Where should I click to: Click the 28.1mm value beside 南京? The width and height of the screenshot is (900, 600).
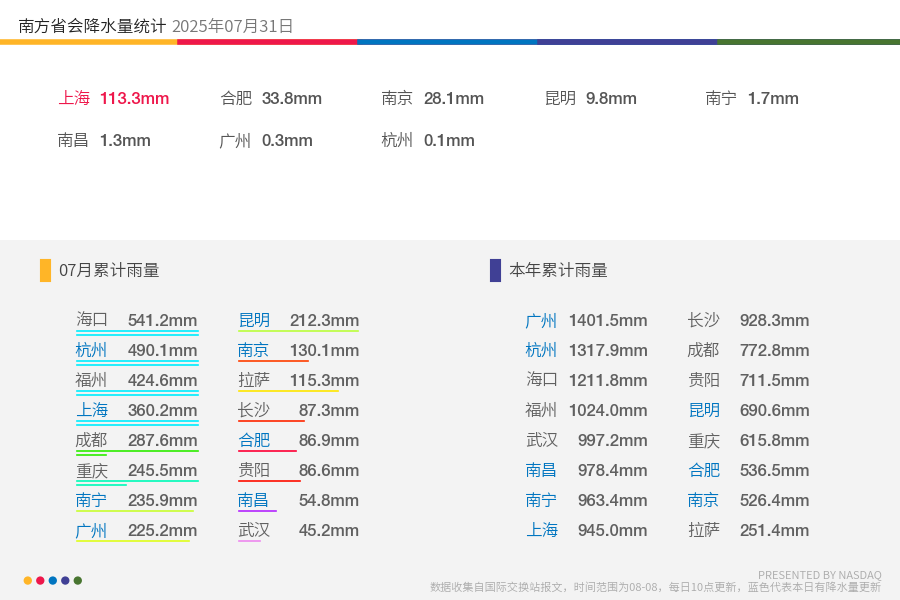(453, 98)
